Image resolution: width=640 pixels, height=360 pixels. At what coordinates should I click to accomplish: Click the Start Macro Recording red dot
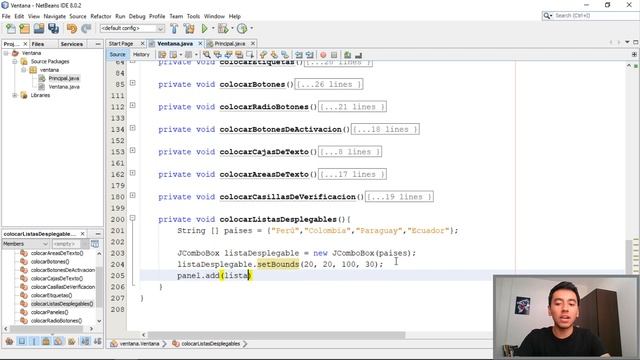pos(323,55)
